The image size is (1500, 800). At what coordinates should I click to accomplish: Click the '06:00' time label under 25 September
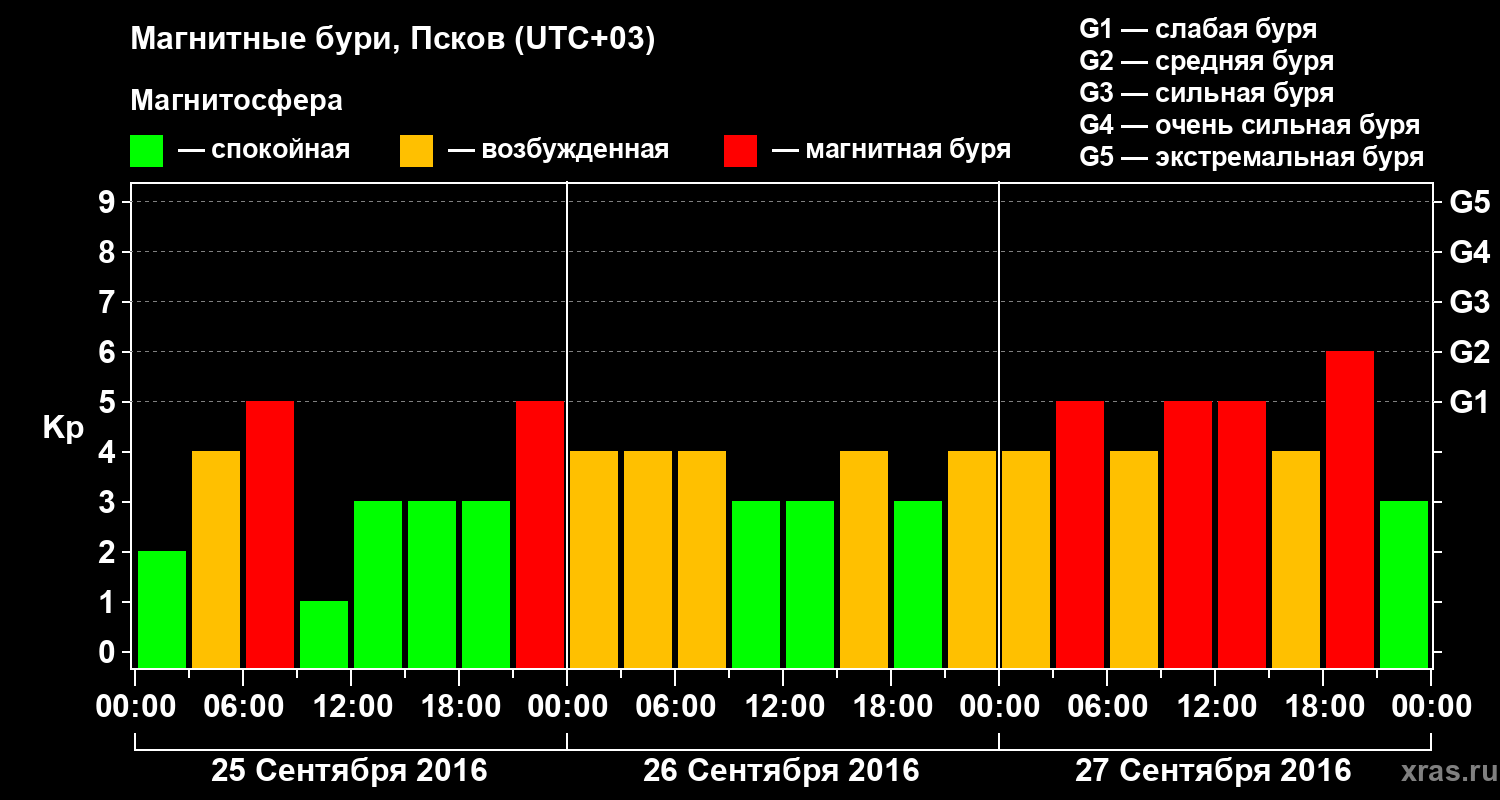[243, 707]
